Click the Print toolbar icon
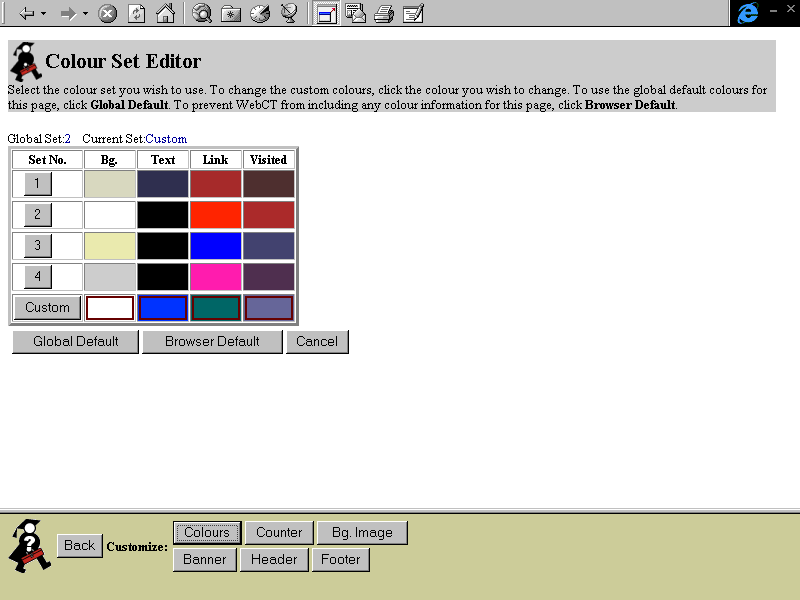Image resolution: width=800 pixels, height=600 pixels. 383,14
